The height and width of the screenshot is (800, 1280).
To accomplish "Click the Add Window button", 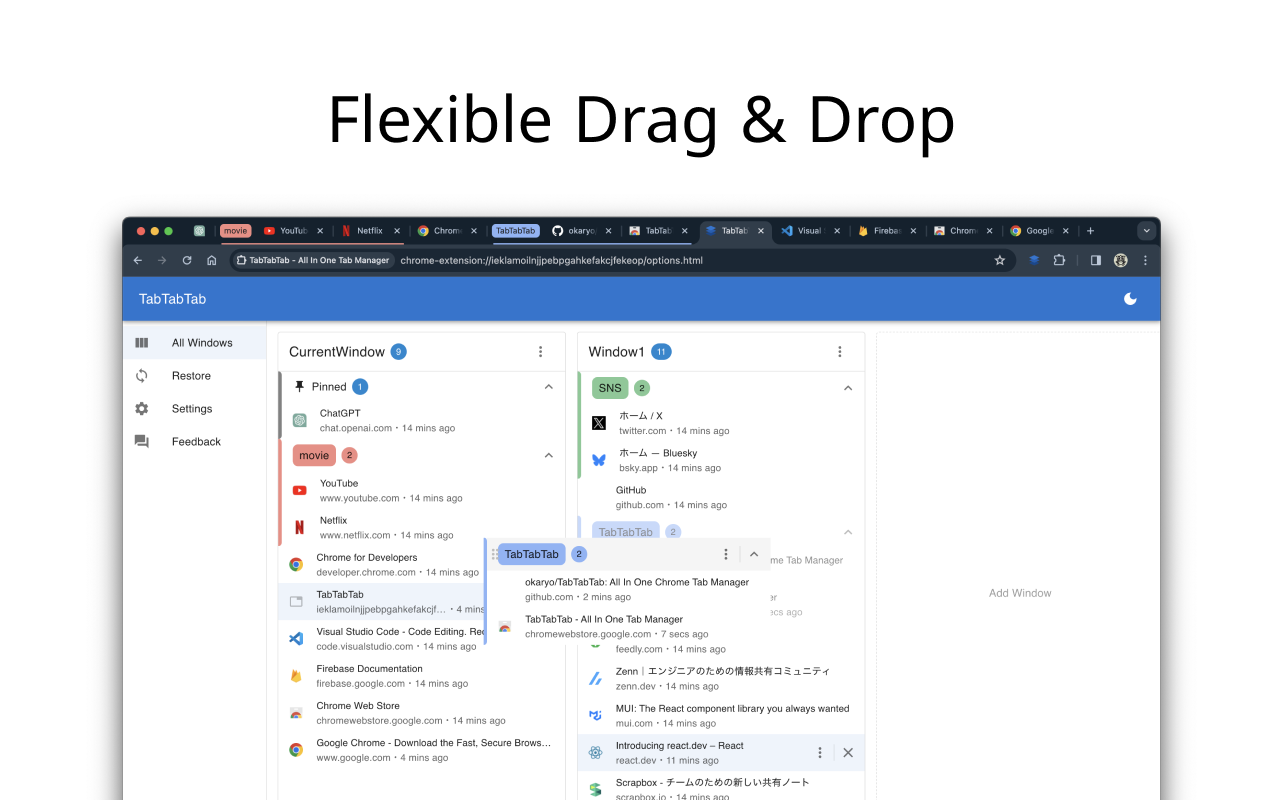I will click(1019, 592).
